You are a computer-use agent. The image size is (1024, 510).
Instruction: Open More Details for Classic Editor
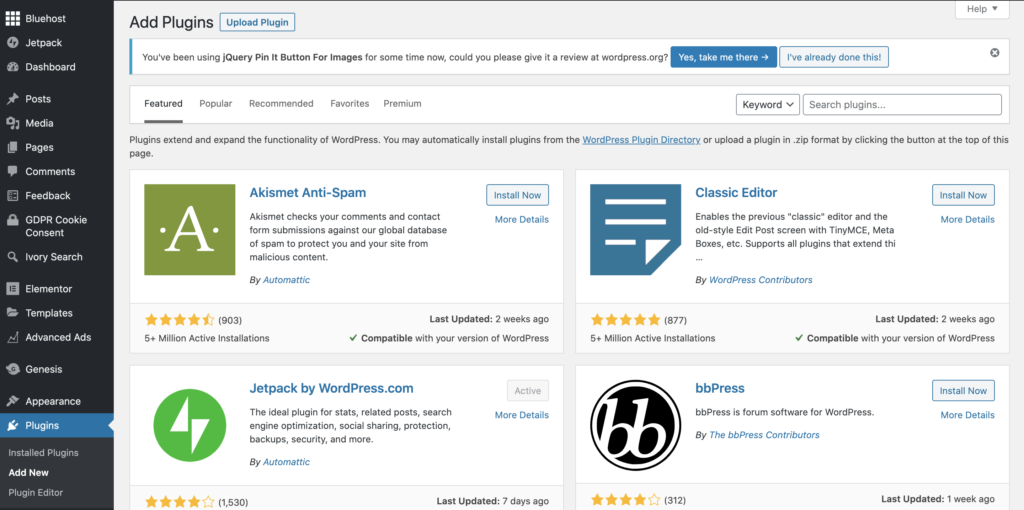(x=968, y=220)
